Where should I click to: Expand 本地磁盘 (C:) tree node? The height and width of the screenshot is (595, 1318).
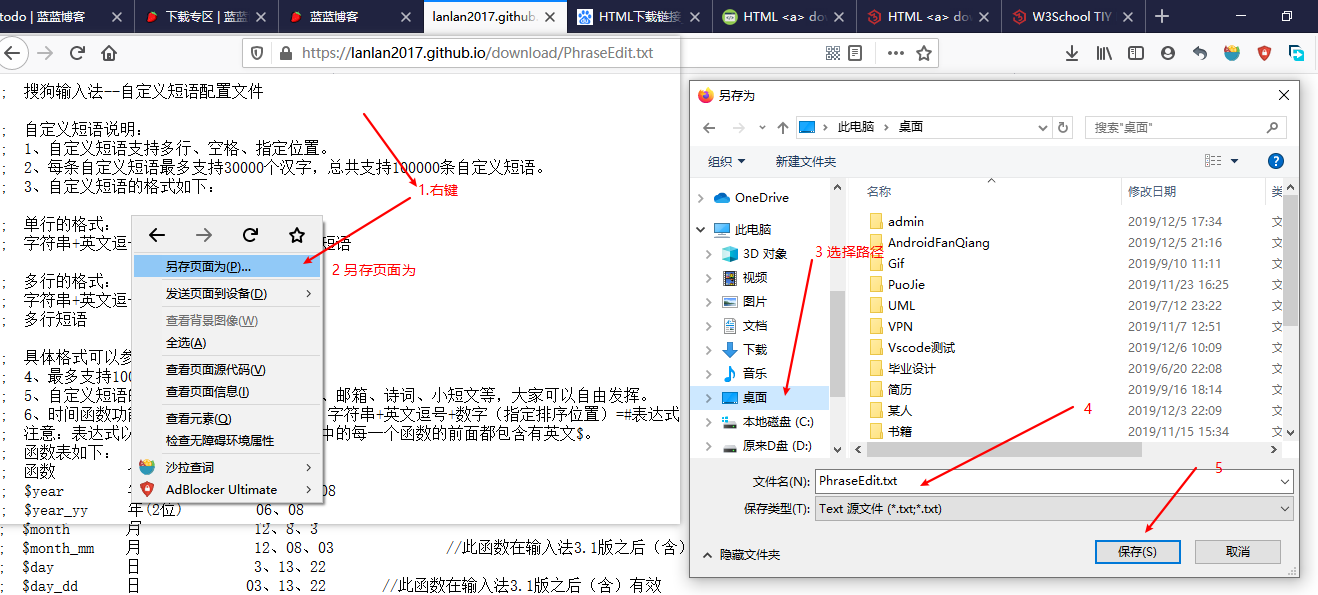[709, 422]
